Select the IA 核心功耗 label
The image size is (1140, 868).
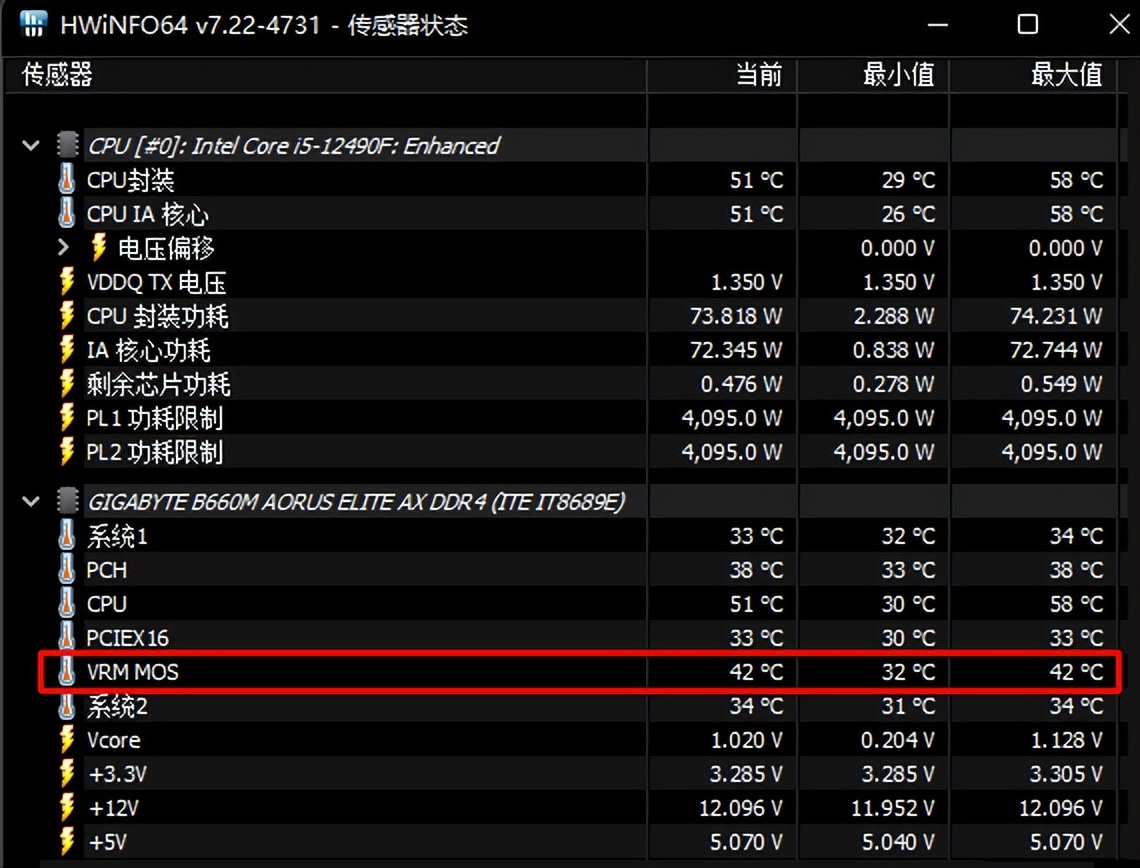coord(148,350)
